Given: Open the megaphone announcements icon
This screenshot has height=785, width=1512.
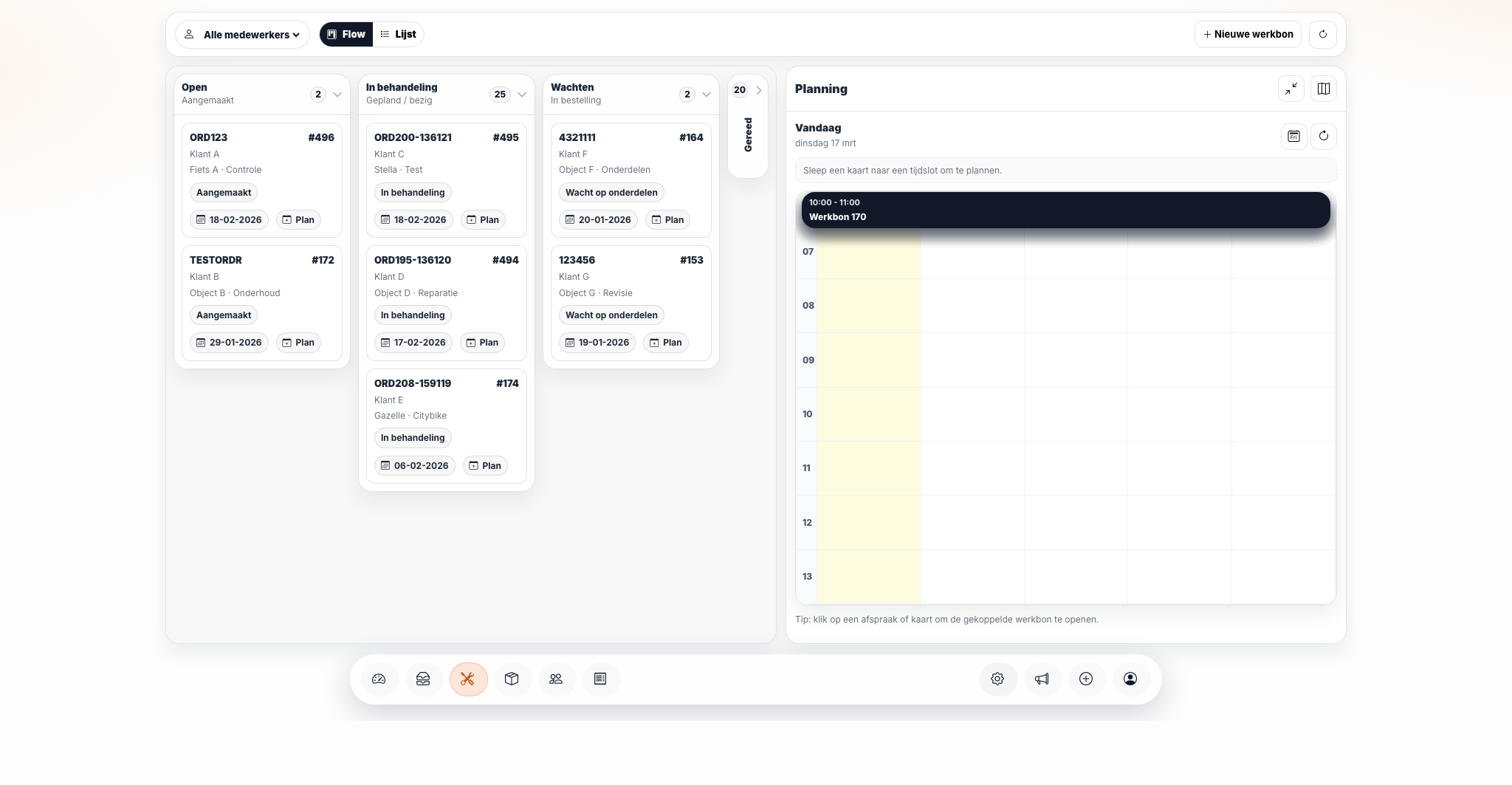Looking at the screenshot, I should point(1042,679).
